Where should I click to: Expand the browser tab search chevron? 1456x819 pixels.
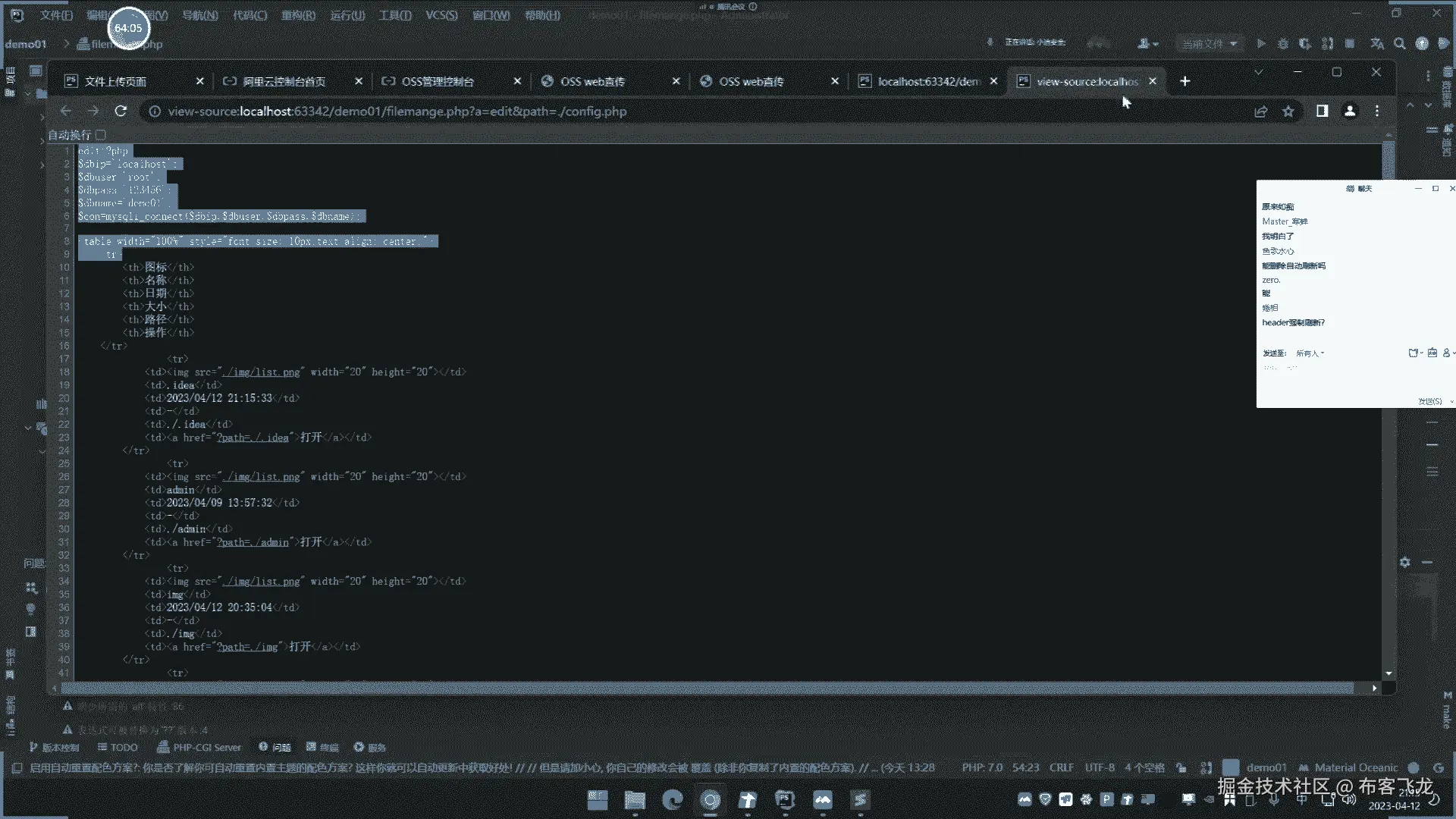pos(1259,72)
